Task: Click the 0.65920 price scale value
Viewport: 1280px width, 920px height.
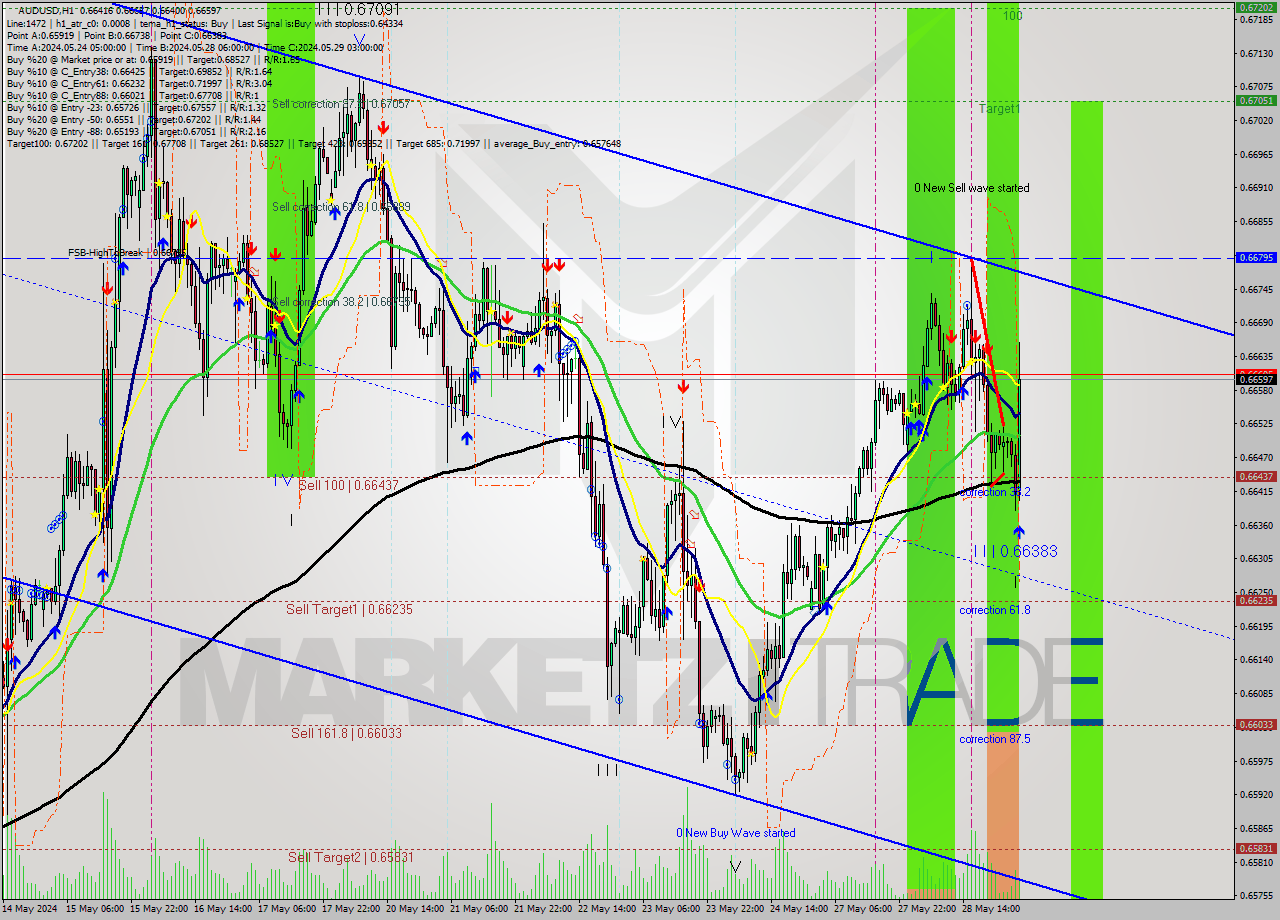Action: pyautogui.click(x=1255, y=795)
